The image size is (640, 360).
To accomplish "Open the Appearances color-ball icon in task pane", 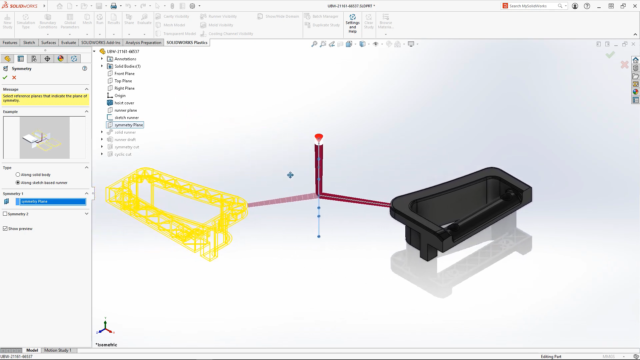I will pos(636,92).
